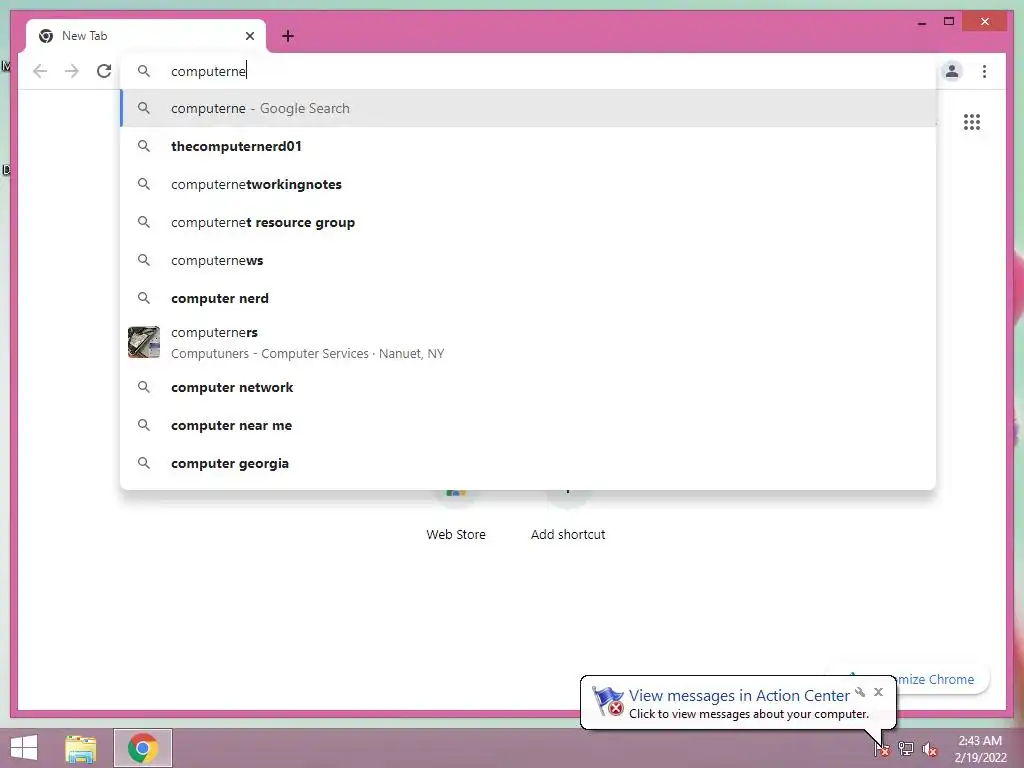Click the Action Center flag tray icon
Image resolution: width=1024 pixels, height=768 pixels.
click(x=882, y=749)
